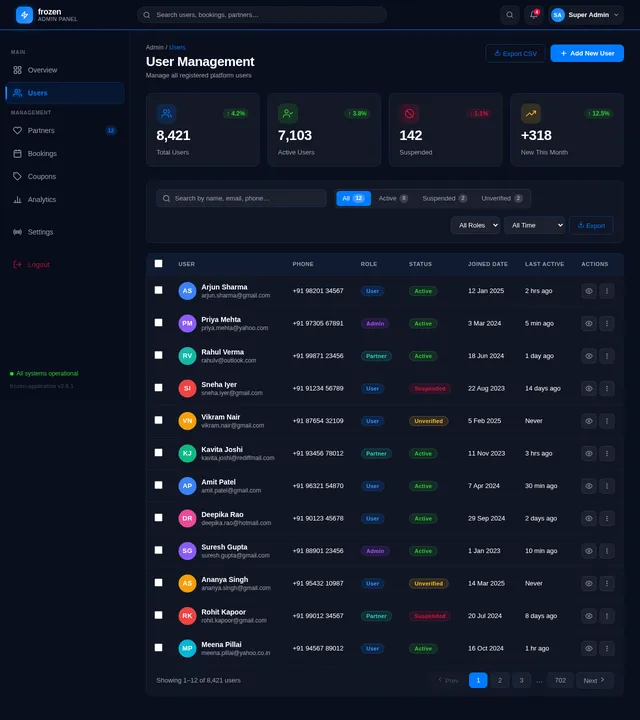Viewport: 640px width, 720px height.
Task: Go to page 2 of users
Action: point(500,680)
